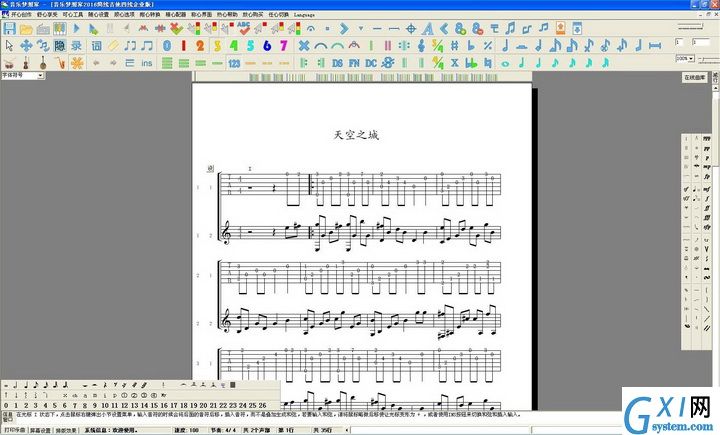Click the circled 1 in bottom palette
Image resolution: width=720 pixels, height=435 pixels.
pyautogui.click(x=124, y=395)
